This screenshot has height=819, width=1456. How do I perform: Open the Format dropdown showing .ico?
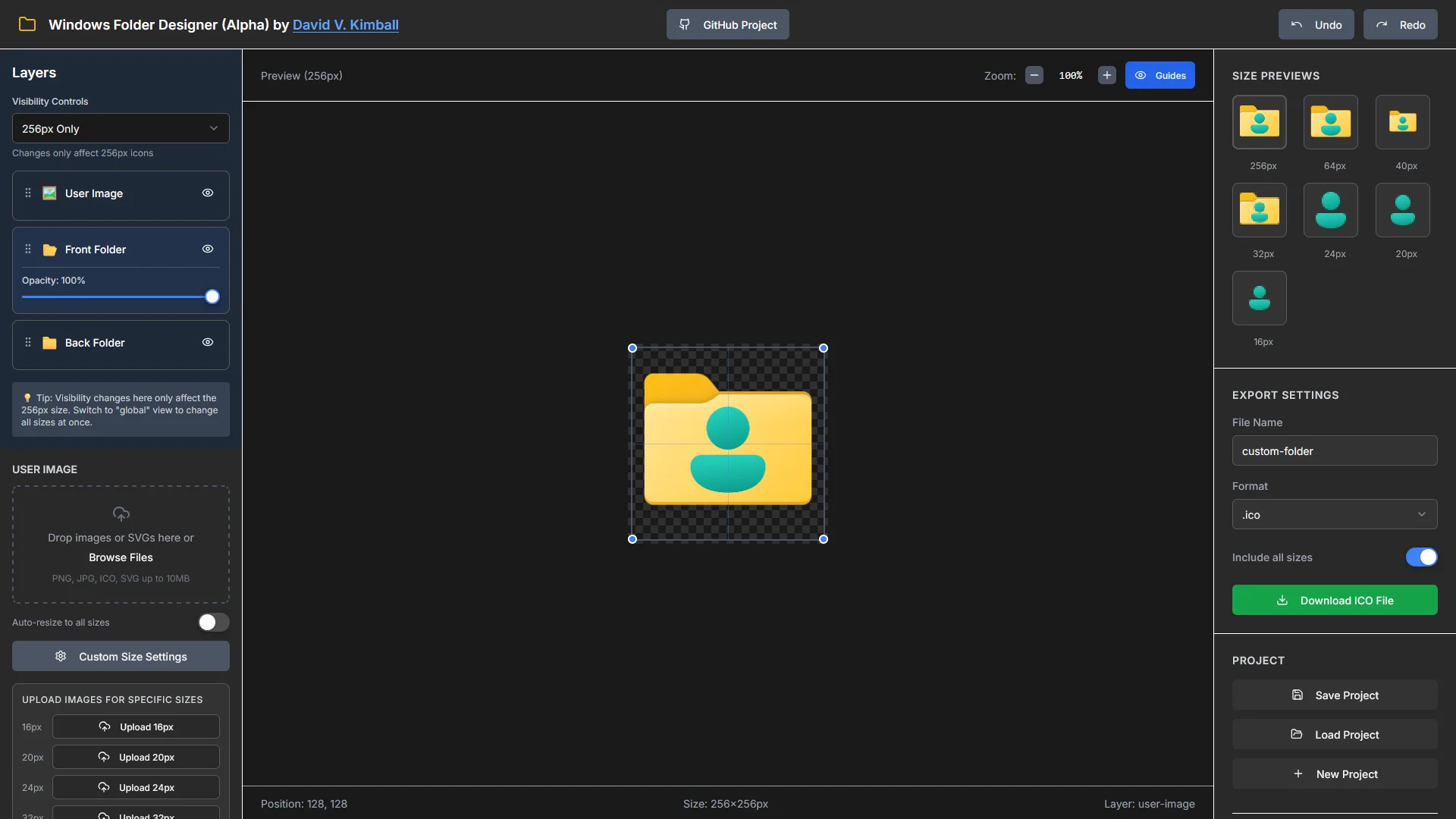(x=1333, y=514)
